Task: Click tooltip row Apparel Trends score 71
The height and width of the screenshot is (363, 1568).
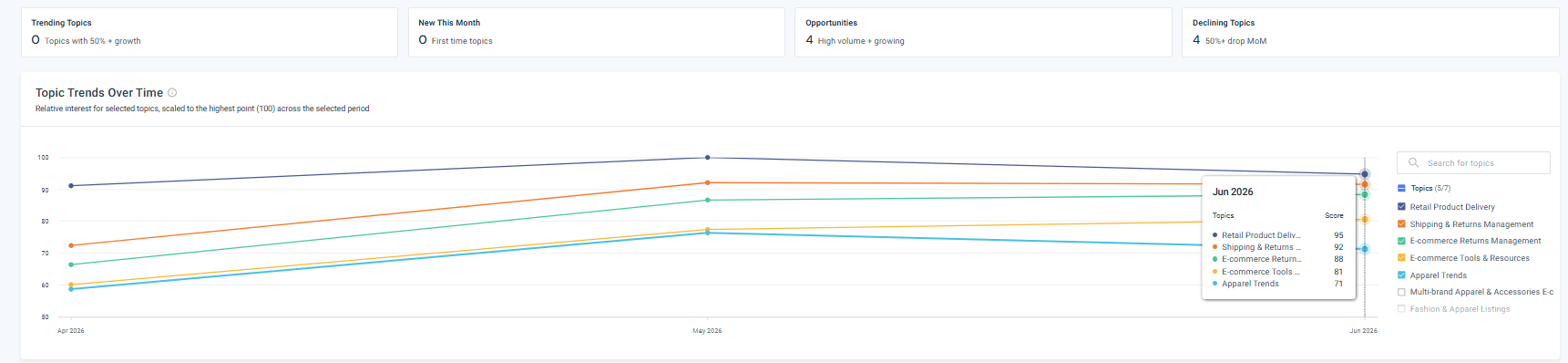Action: pos(1278,284)
